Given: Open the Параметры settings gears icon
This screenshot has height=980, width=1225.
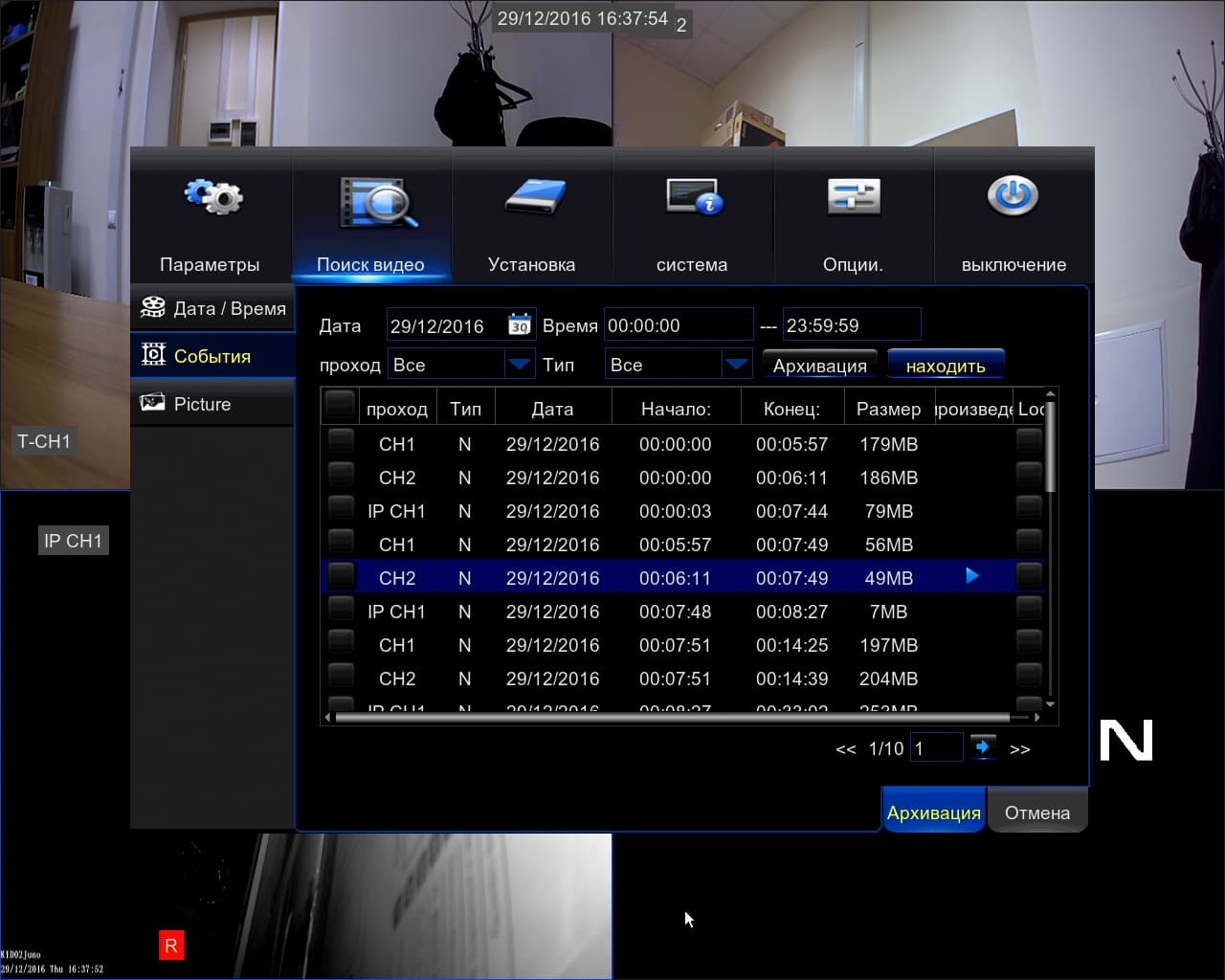Looking at the screenshot, I should [213, 196].
